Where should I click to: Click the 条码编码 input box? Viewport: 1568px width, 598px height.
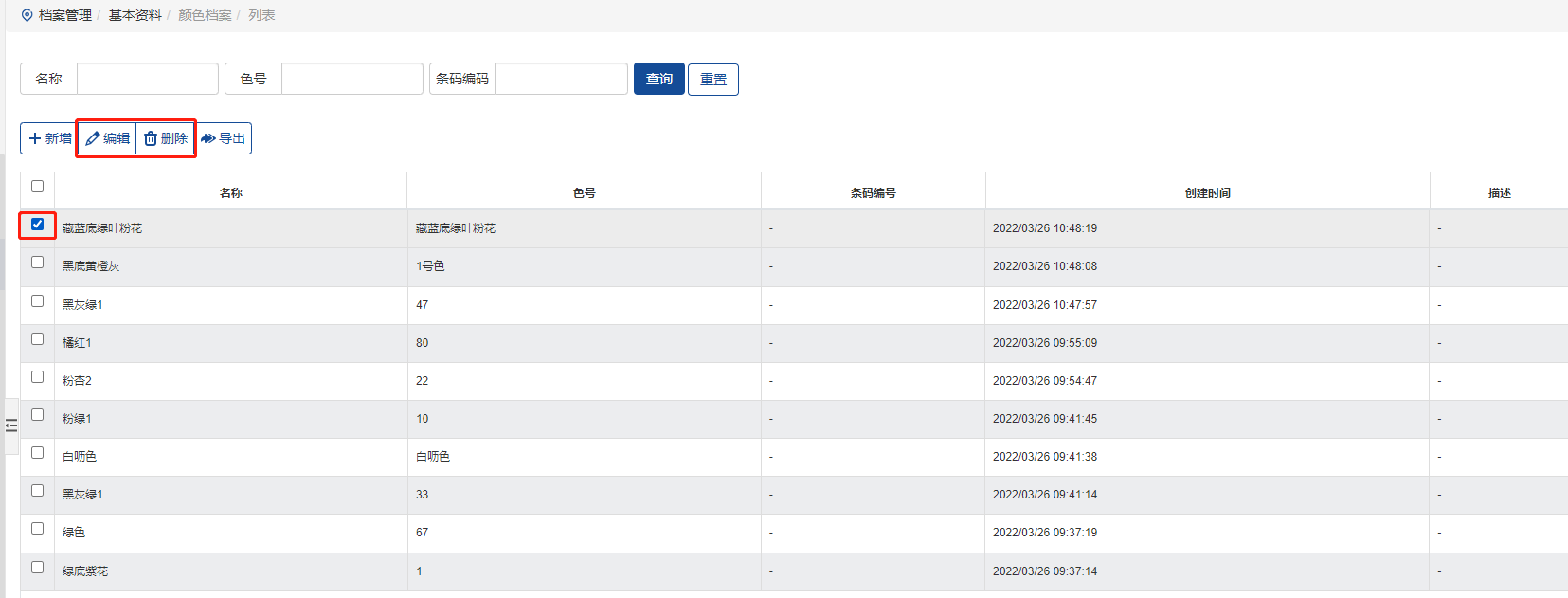561,79
